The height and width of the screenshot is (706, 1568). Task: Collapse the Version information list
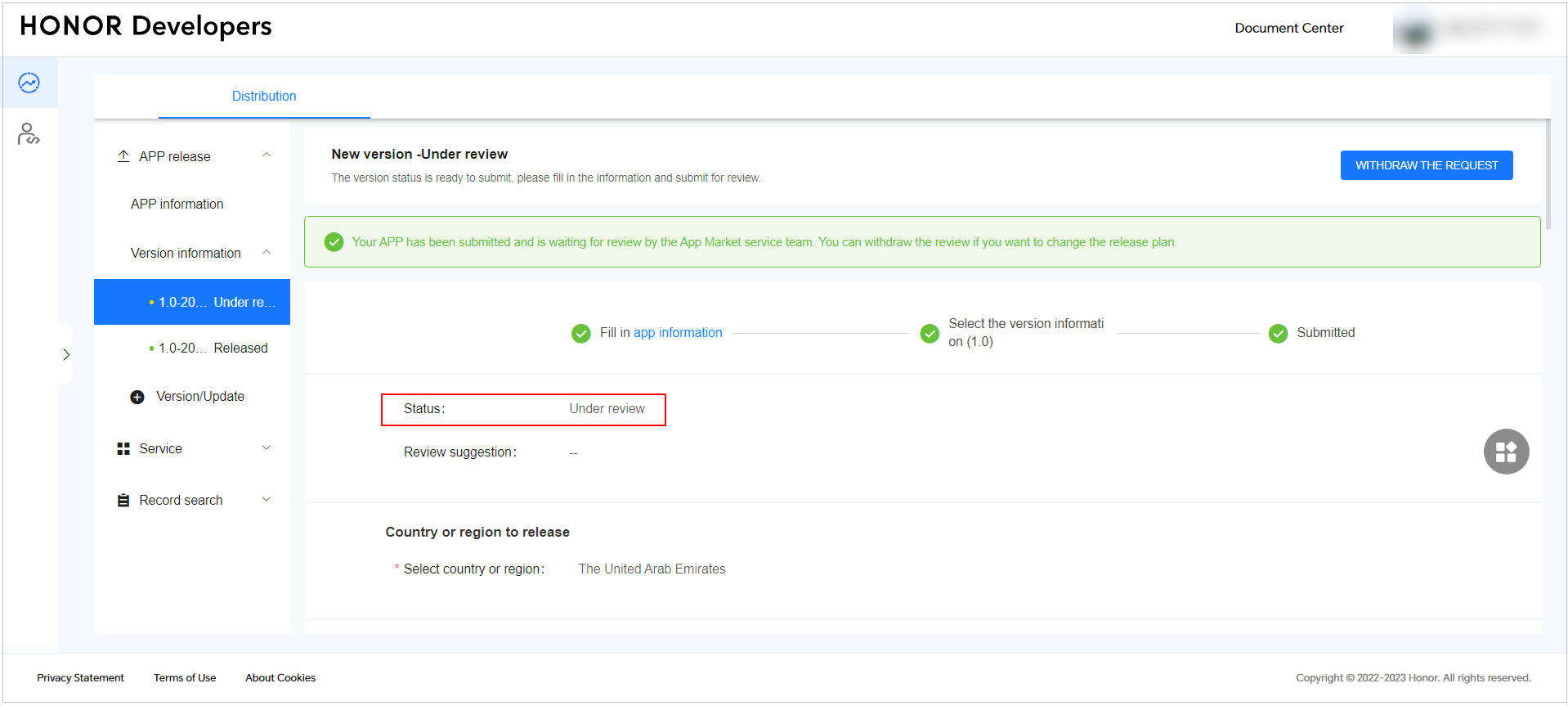pos(267,253)
